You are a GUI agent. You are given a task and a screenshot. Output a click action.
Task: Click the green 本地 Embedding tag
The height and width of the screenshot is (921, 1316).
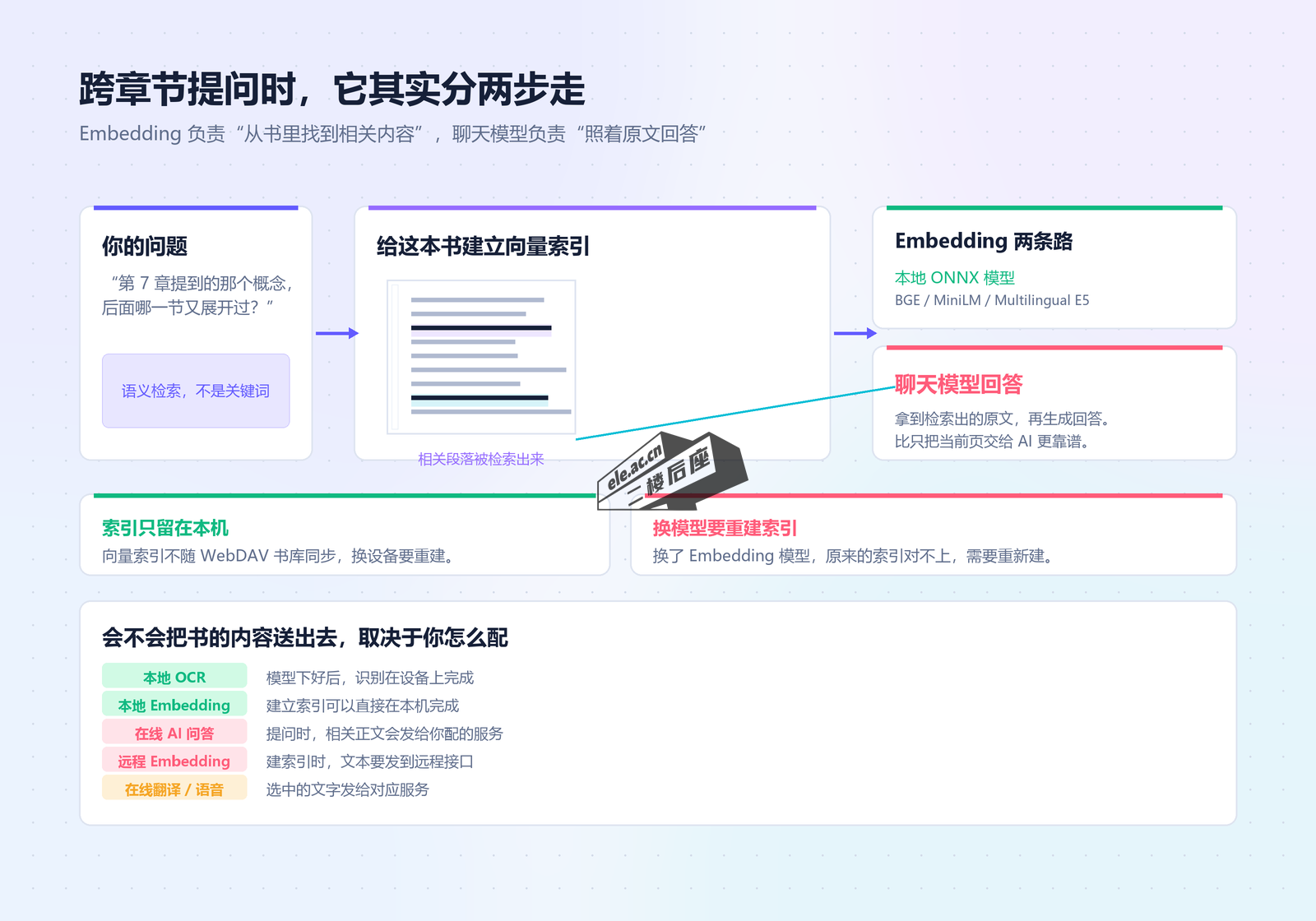pyautogui.click(x=174, y=705)
